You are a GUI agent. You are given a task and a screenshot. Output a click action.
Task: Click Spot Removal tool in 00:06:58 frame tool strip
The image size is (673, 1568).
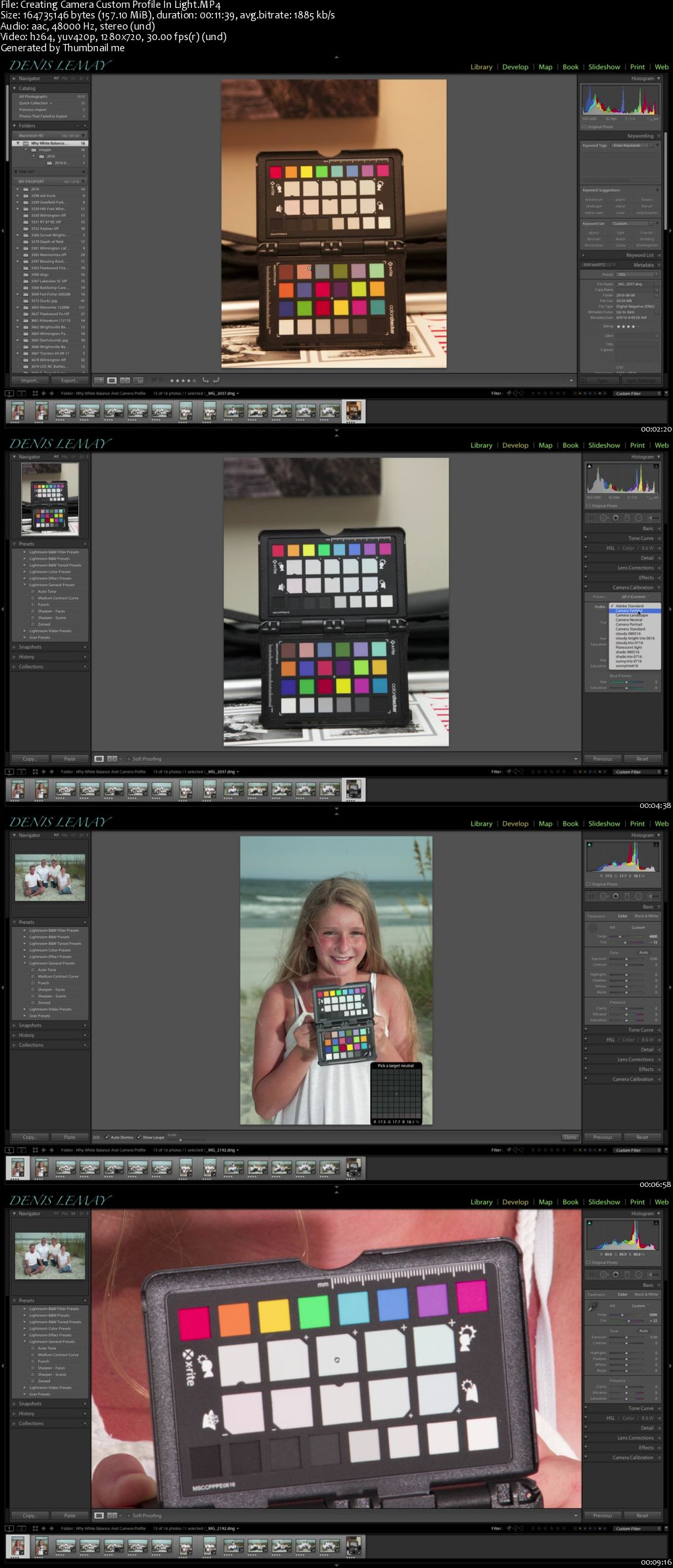[604, 896]
